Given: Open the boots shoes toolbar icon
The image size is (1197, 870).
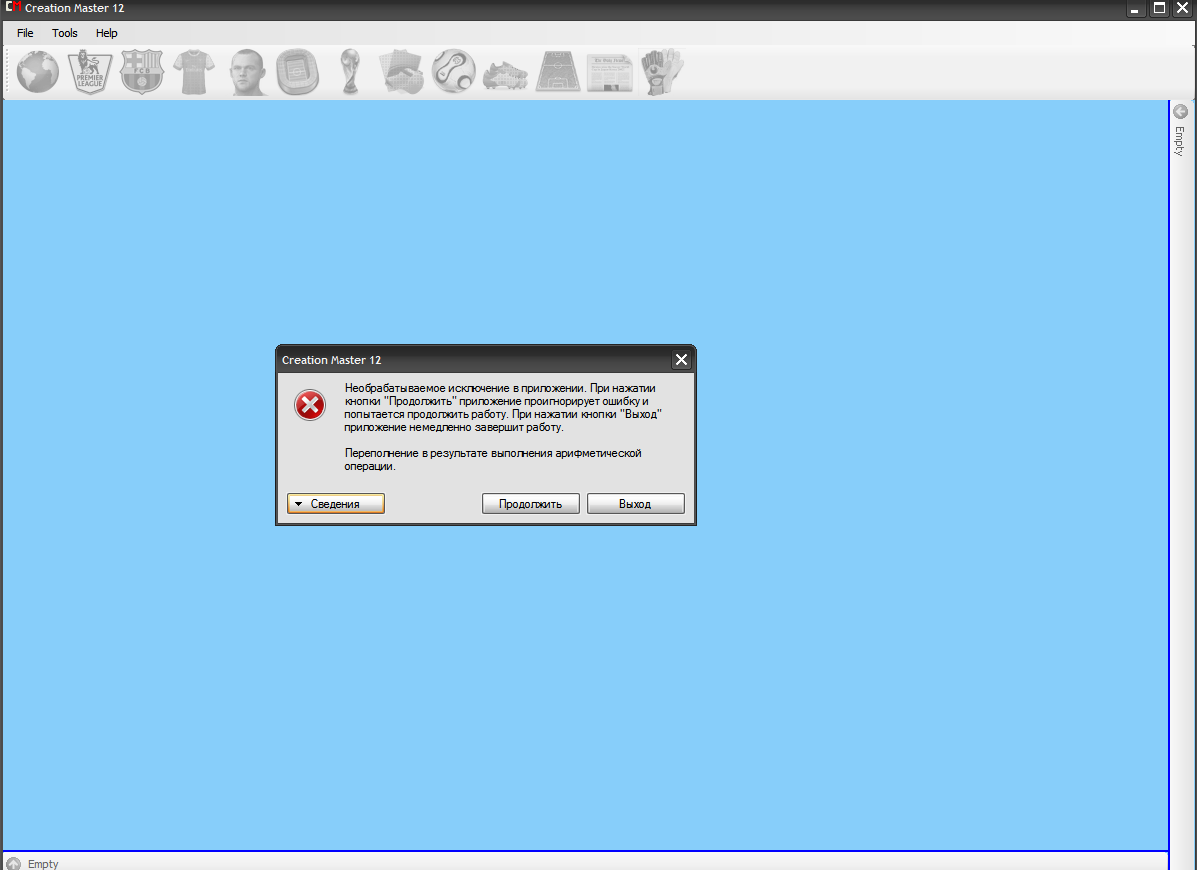Looking at the screenshot, I should click(x=505, y=75).
